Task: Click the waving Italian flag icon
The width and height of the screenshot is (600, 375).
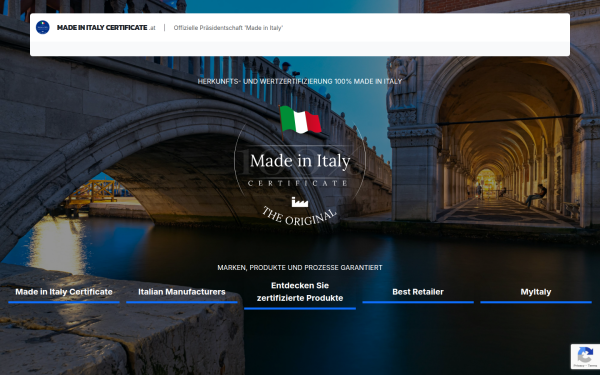Action: click(300, 120)
